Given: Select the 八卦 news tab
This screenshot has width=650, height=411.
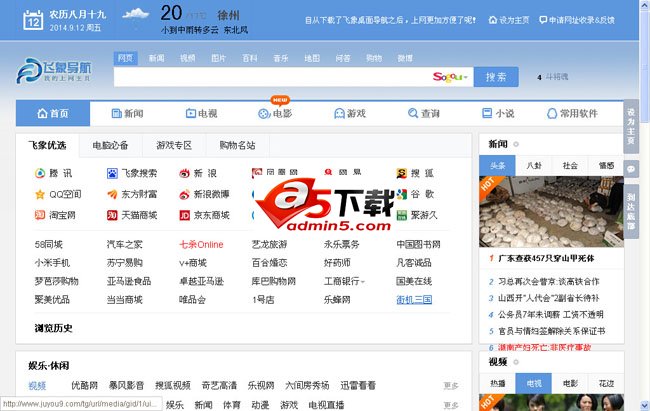Looking at the screenshot, I should point(534,165).
